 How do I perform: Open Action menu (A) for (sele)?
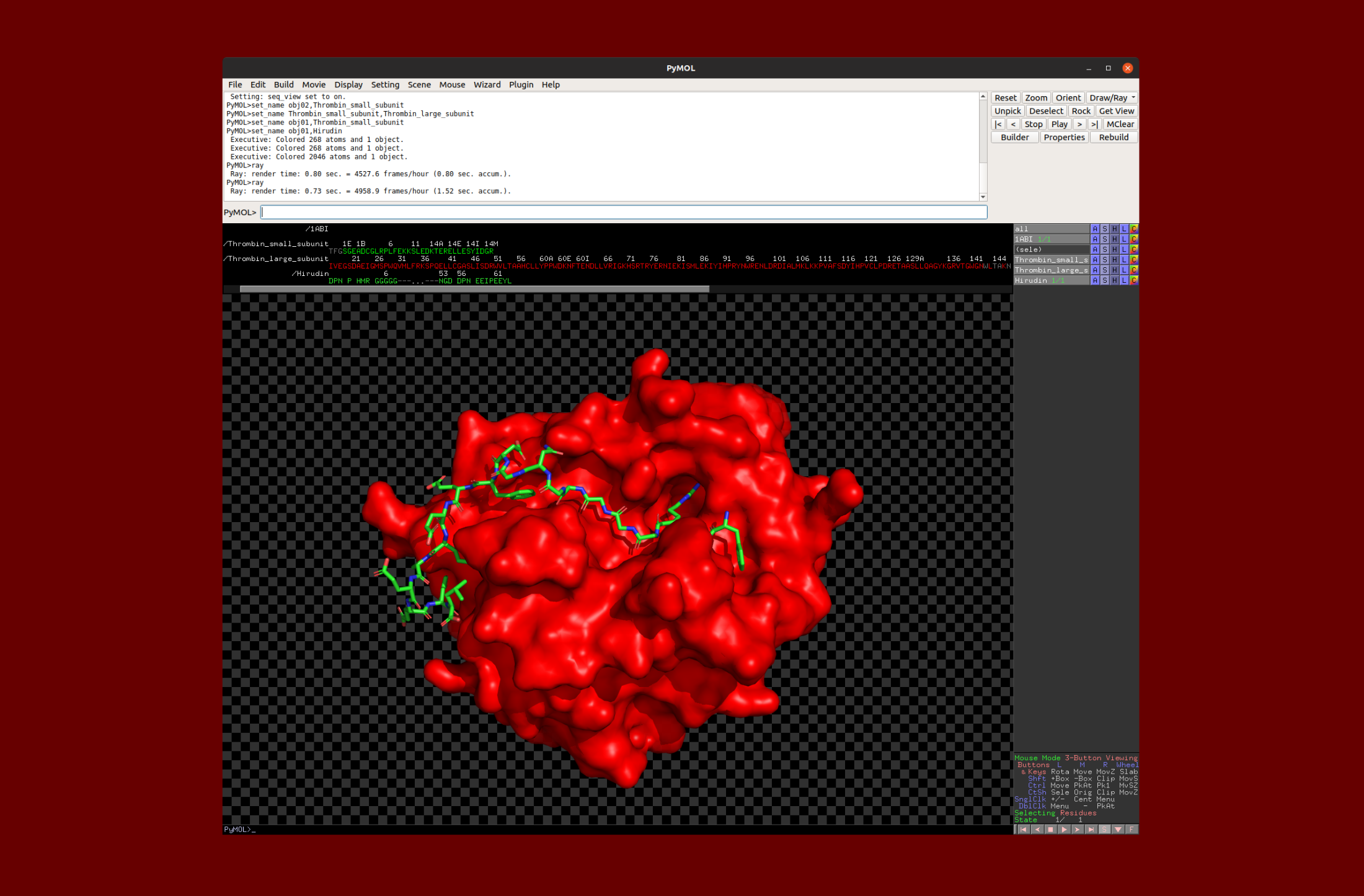point(1095,249)
